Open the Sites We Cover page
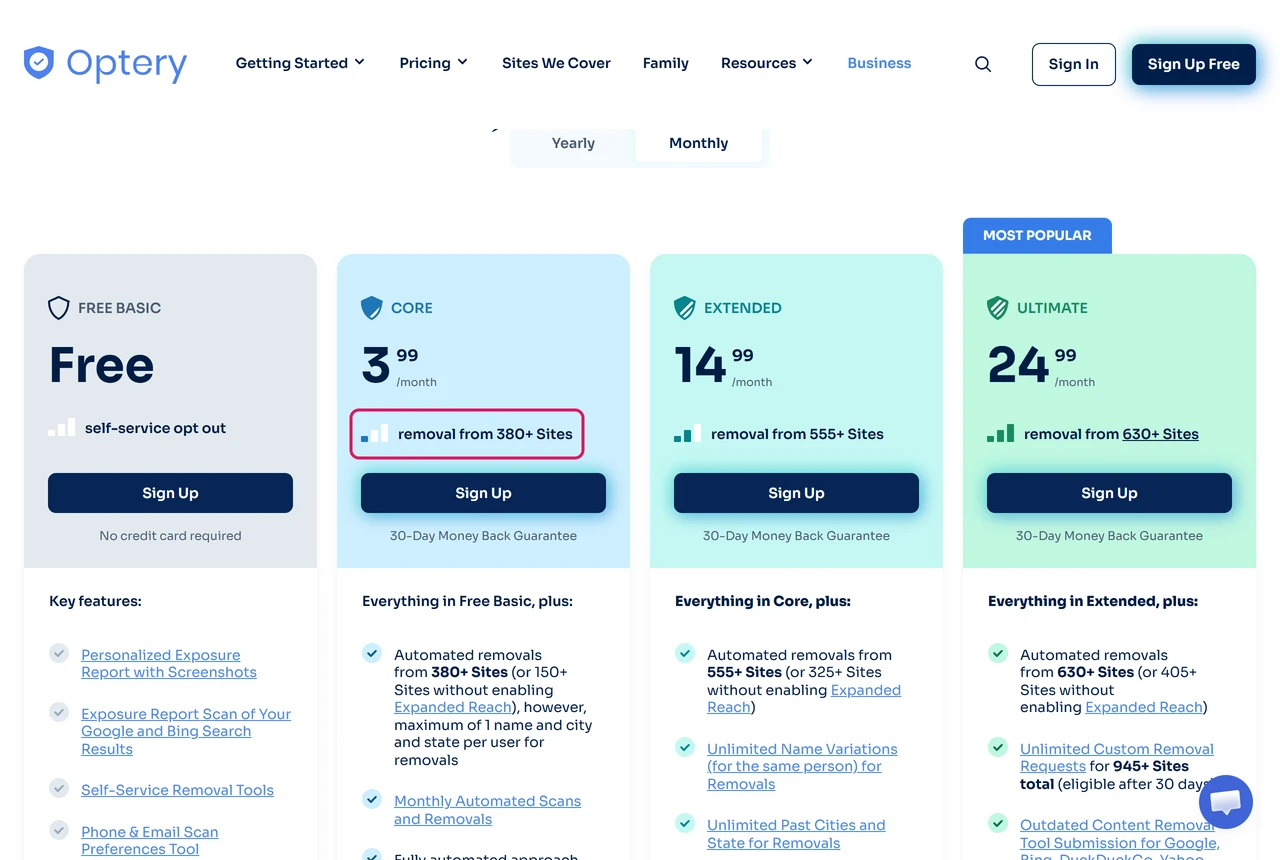1280x860 pixels. 556,63
